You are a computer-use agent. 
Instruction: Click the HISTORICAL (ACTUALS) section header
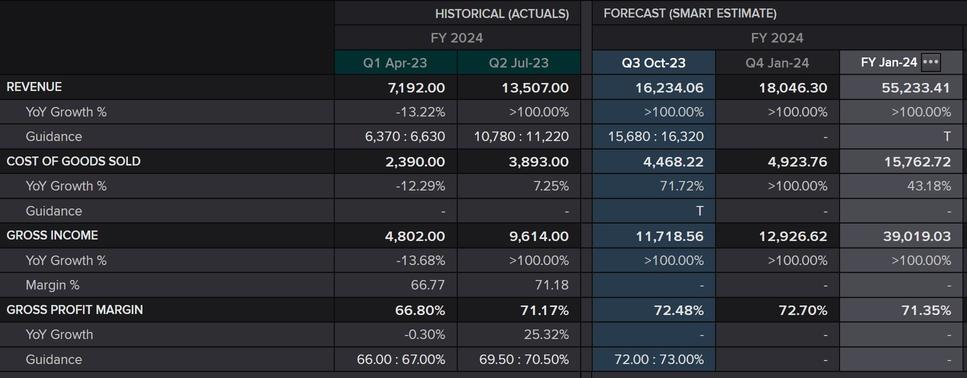(502, 14)
